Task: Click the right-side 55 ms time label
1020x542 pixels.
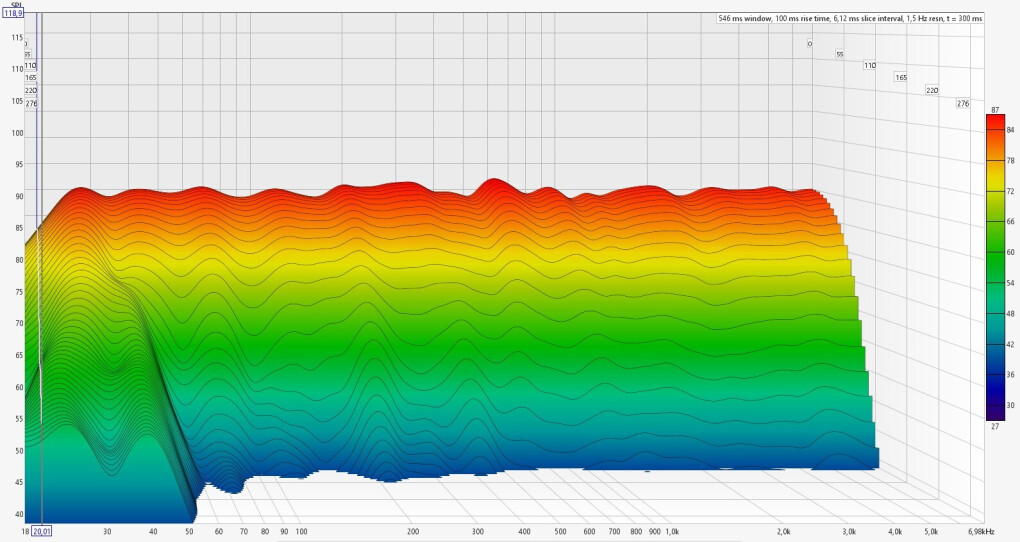Action: point(839,55)
